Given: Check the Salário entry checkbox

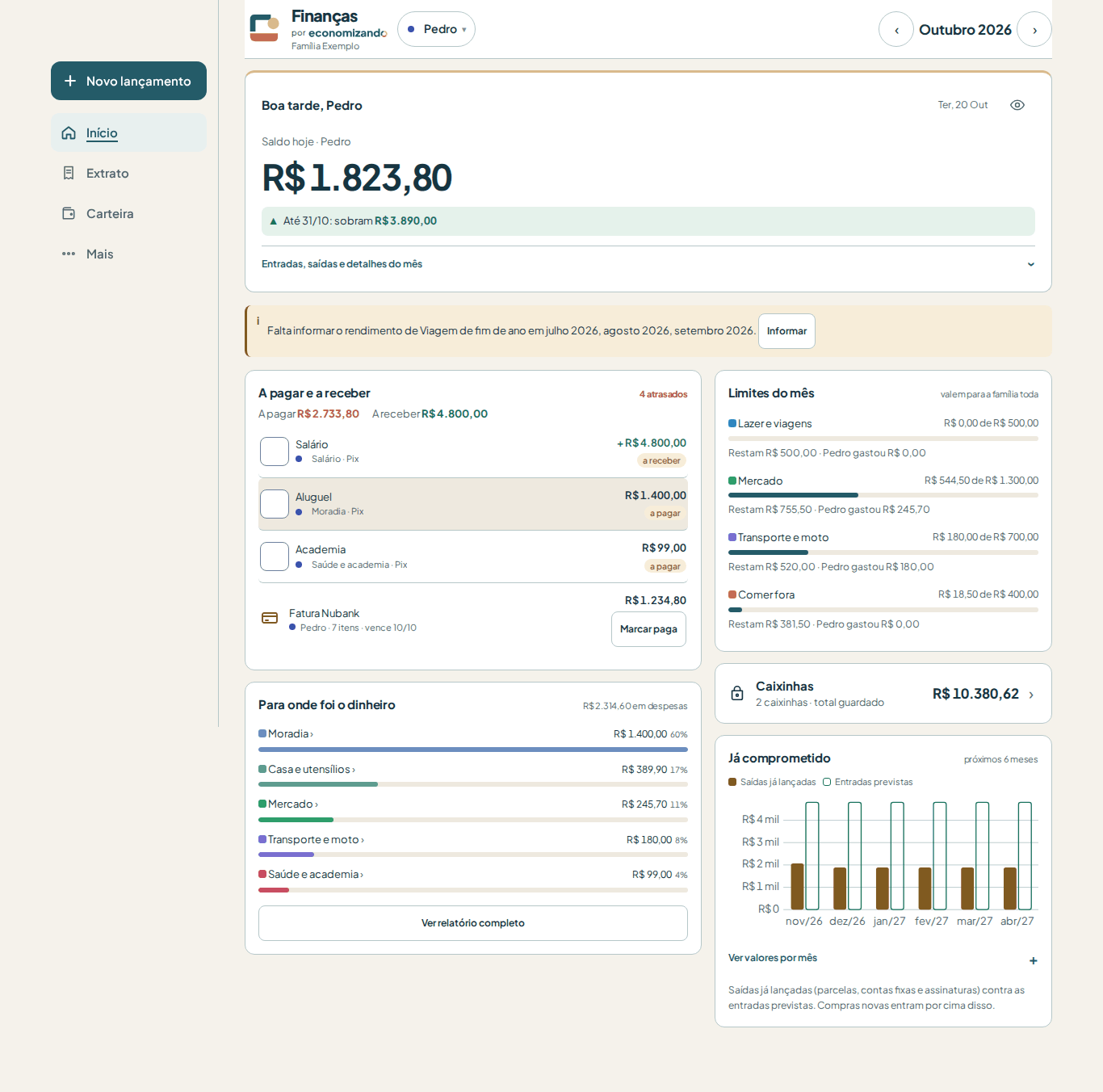Looking at the screenshot, I should [275, 451].
